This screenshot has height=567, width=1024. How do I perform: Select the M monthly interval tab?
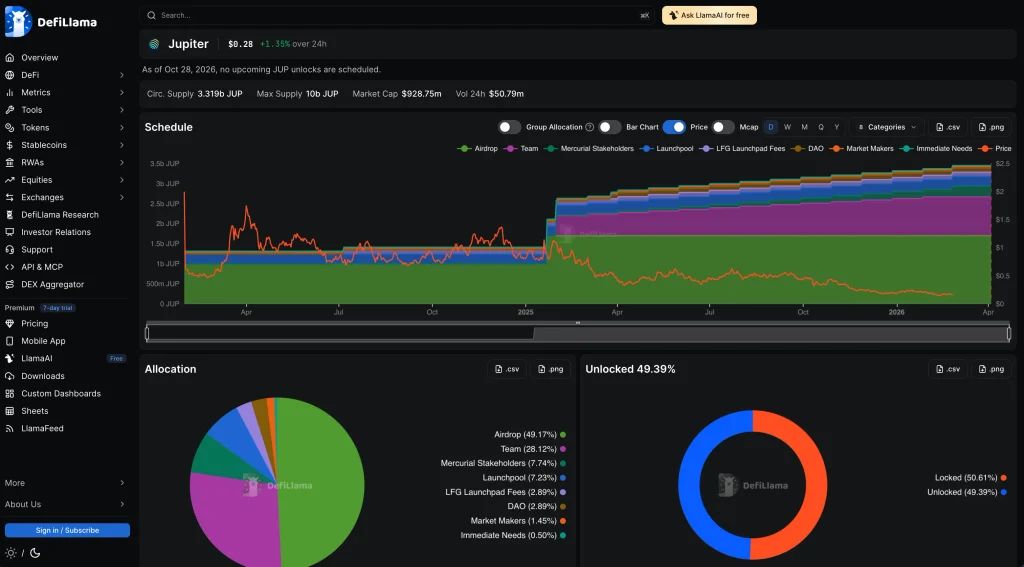pos(804,127)
